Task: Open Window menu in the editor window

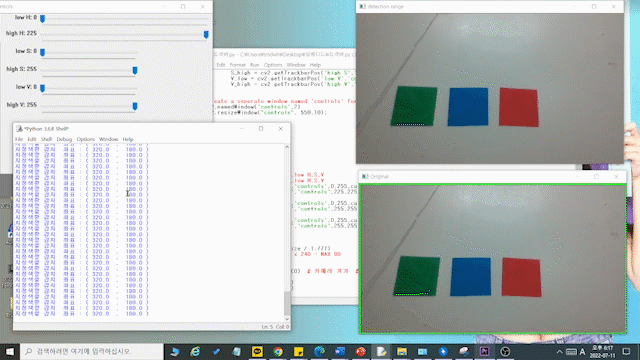Action: 296,65
